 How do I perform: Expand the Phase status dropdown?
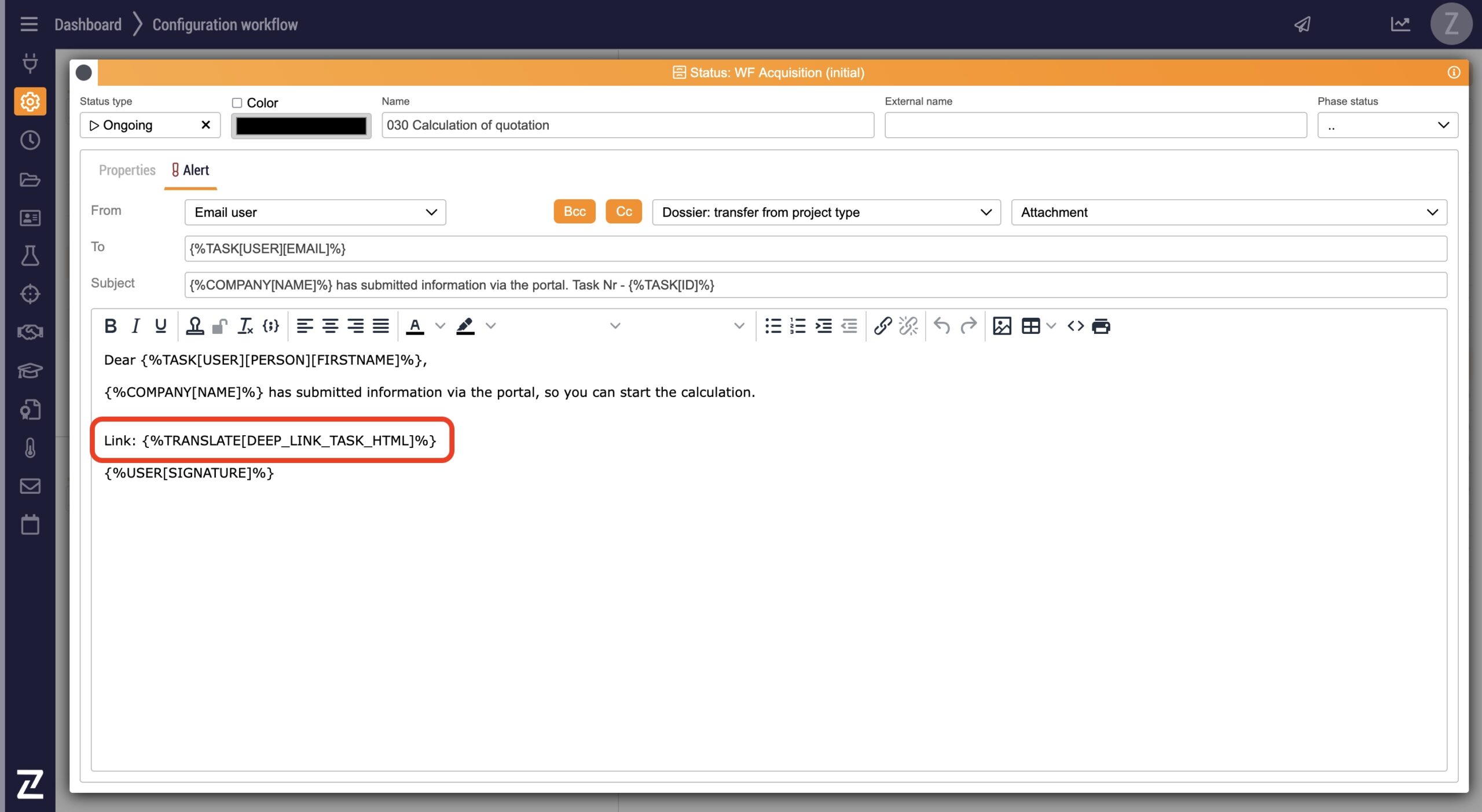[x=1387, y=126]
